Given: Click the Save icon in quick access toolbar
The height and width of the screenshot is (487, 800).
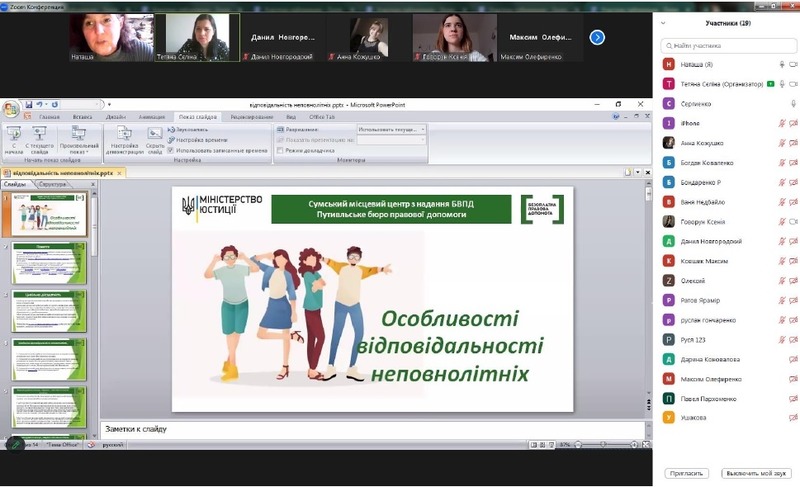Looking at the screenshot, I should click(x=29, y=104).
